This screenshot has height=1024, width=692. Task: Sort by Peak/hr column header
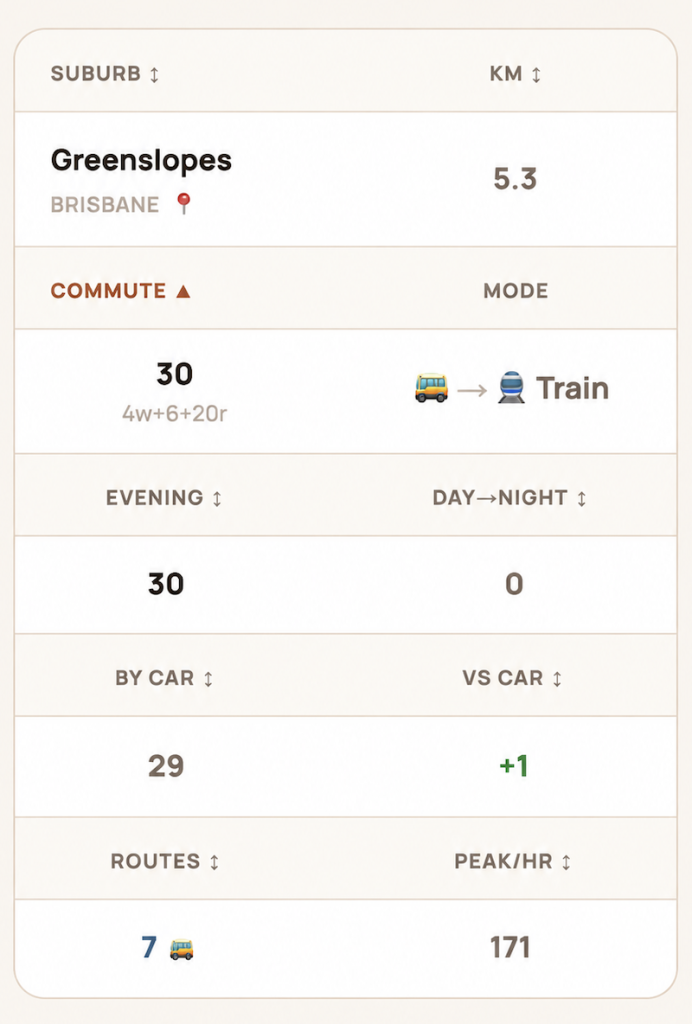(x=512, y=861)
